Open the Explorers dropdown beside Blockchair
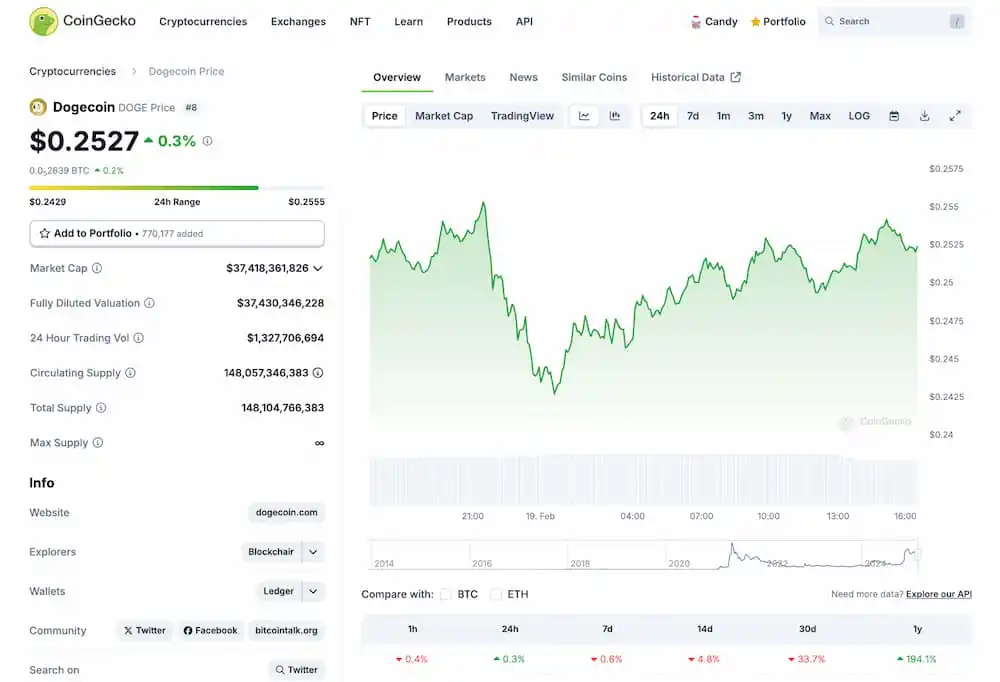 coord(313,551)
